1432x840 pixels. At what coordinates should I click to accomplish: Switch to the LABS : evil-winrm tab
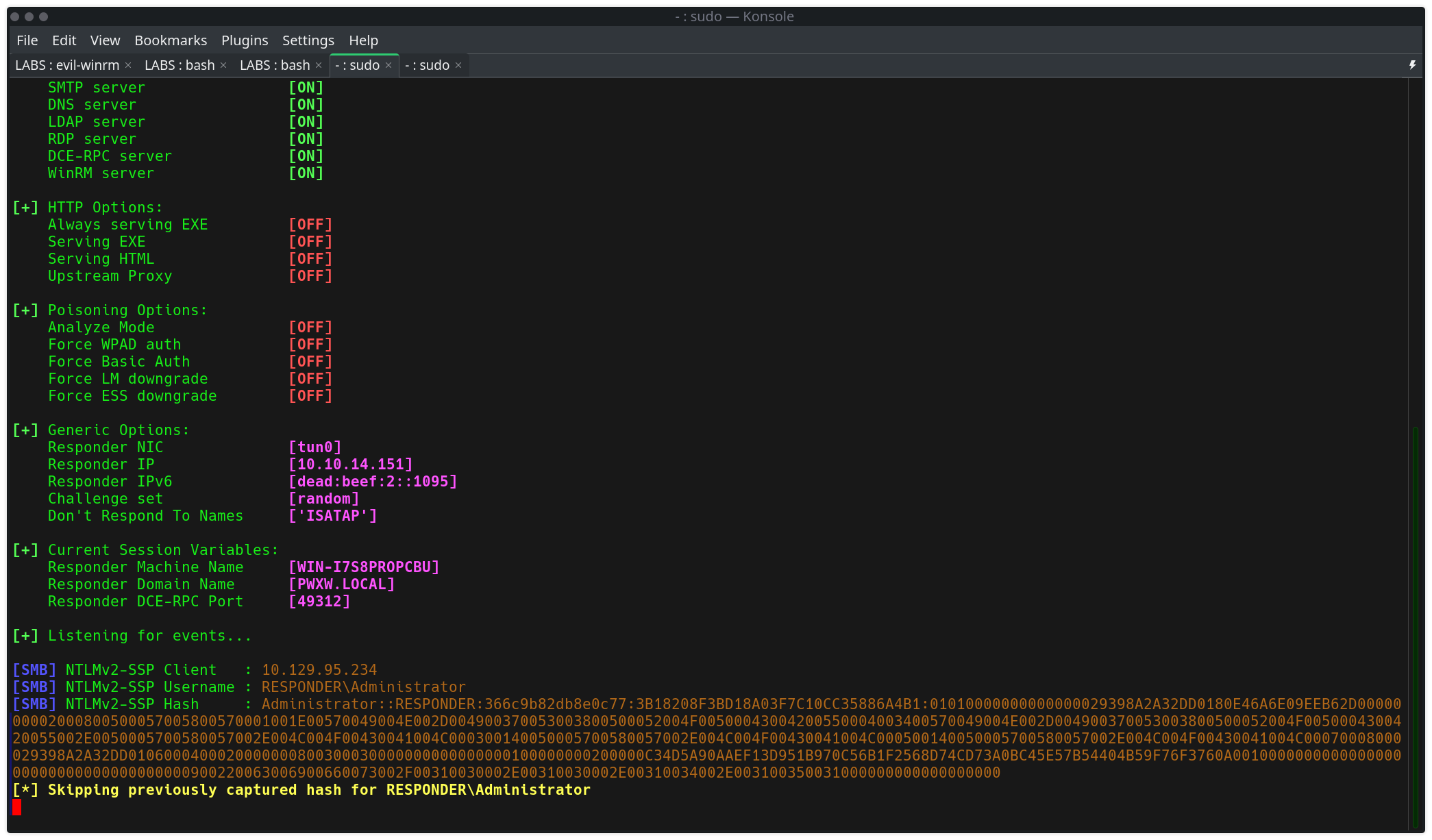click(67, 65)
